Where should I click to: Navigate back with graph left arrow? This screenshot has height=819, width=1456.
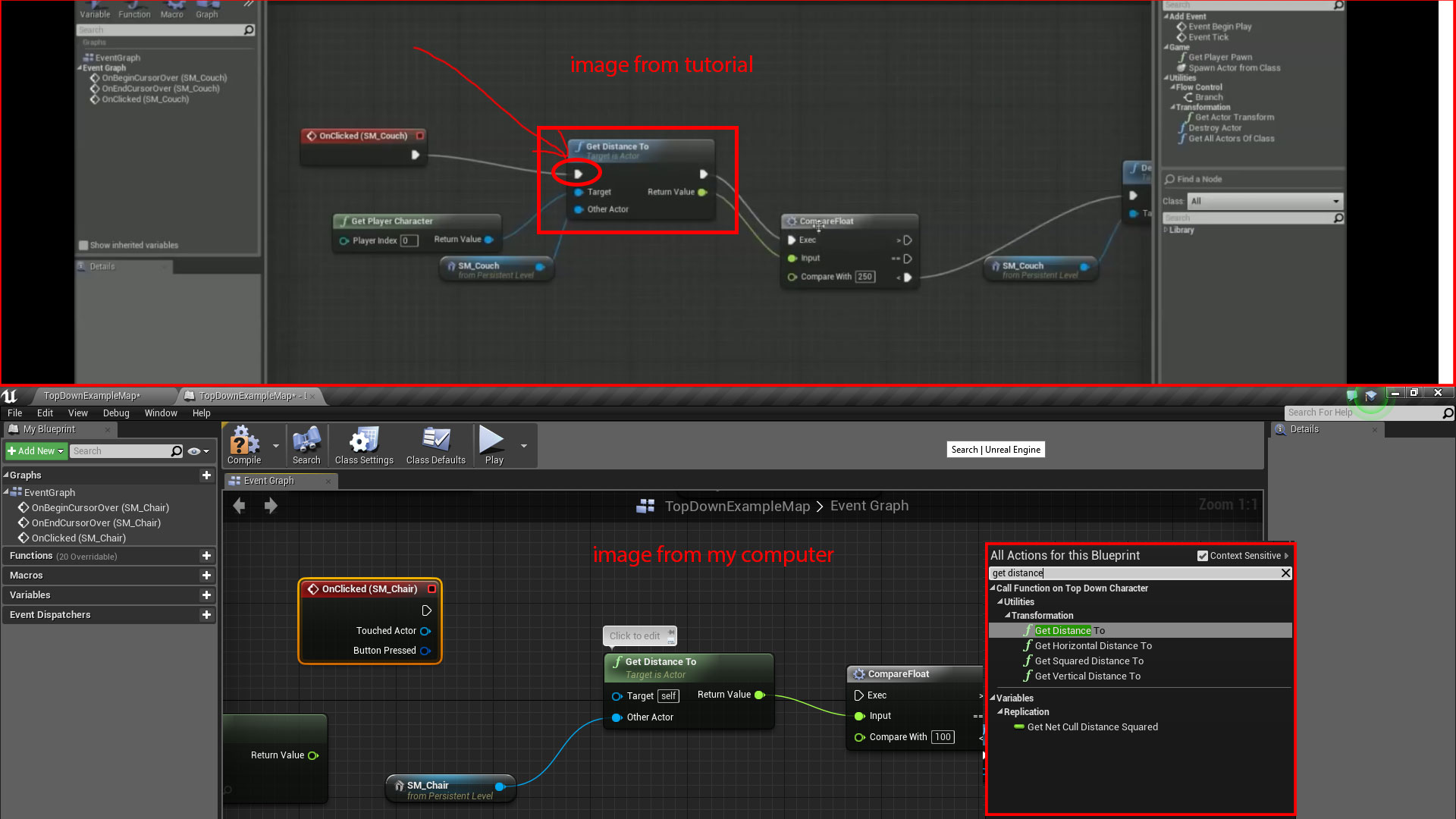tap(240, 506)
